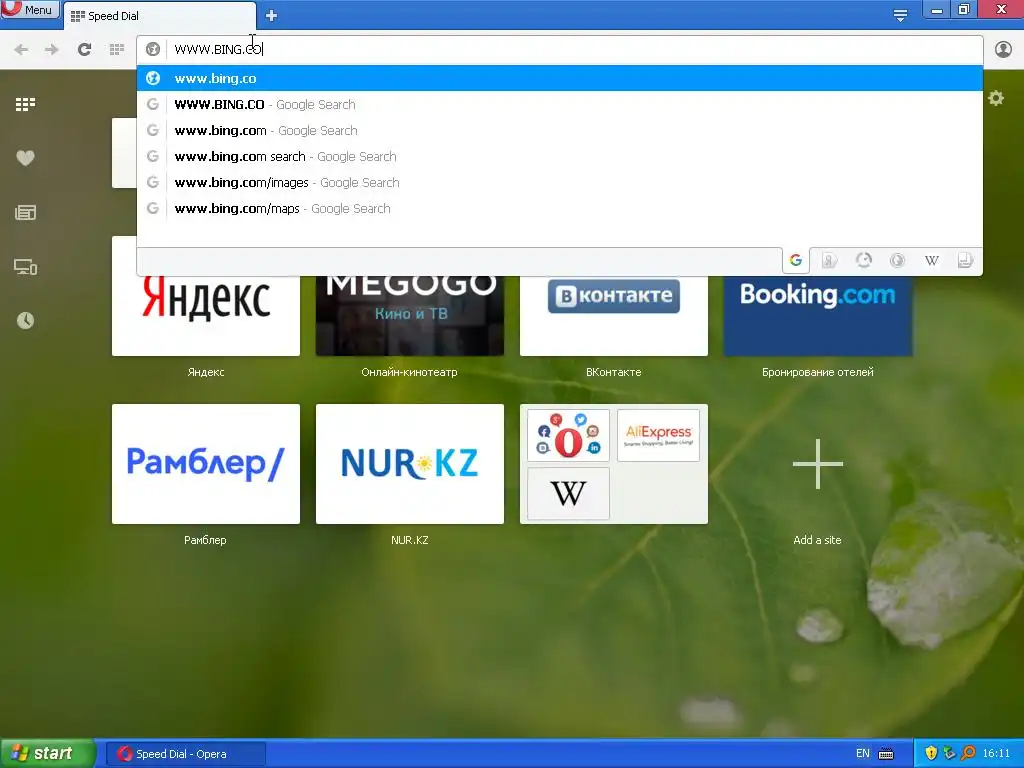
Task: Open the user account icon
Action: point(1003,49)
